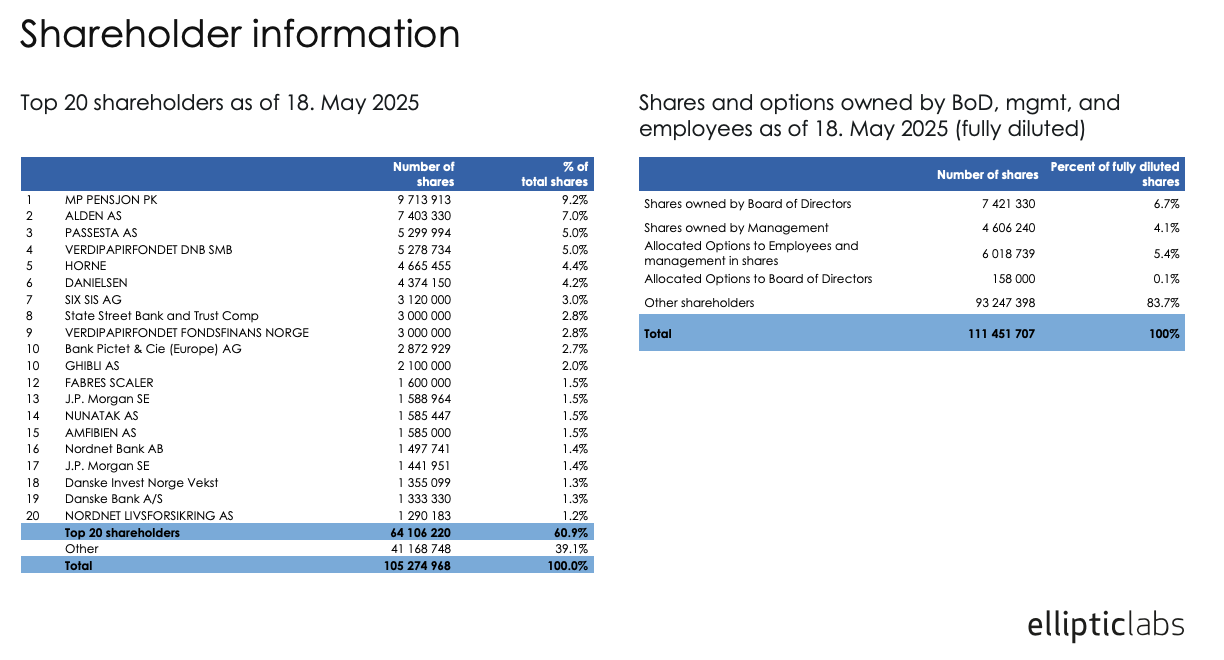
Task: Click the 1 588 964 shares value
Action: pyautogui.click(x=424, y=399)
